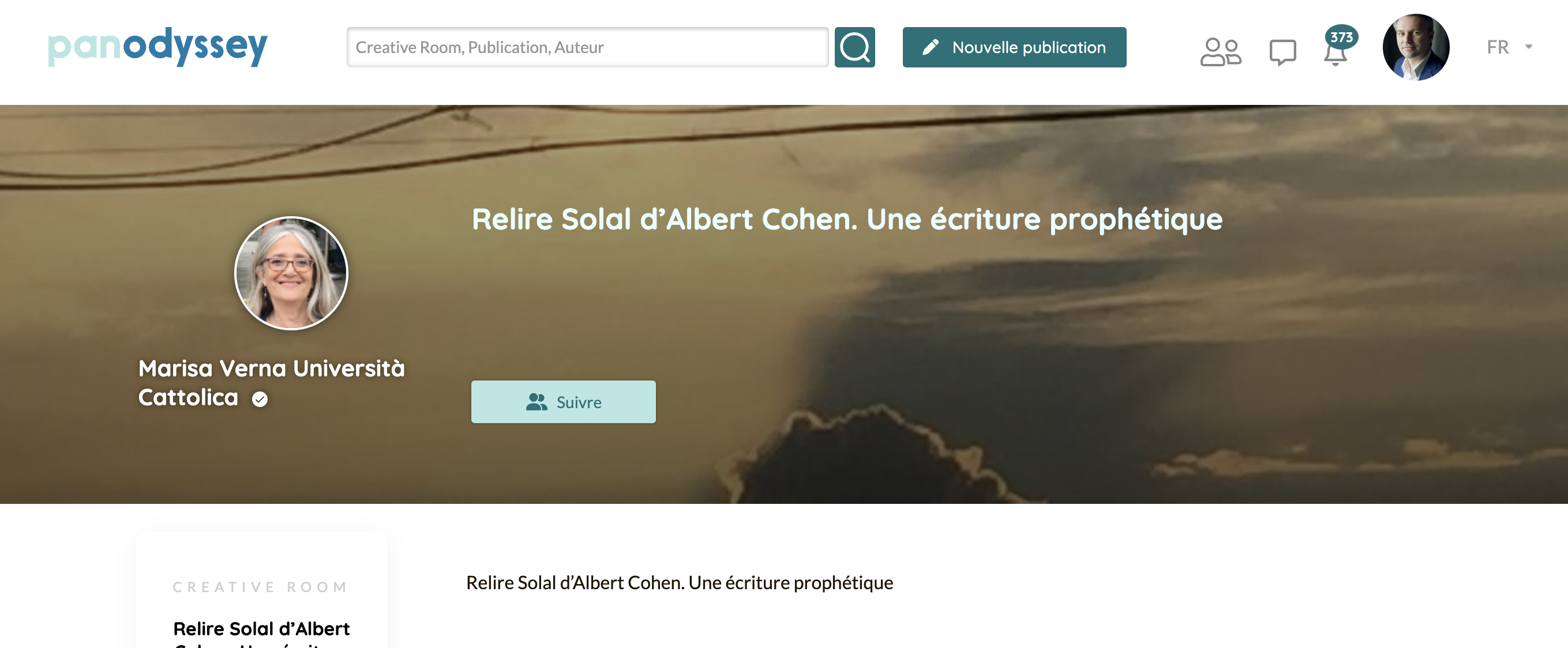The width and height of the screenshot is (1568, 648).
Task: Open the user profile avatar menu
Action: coord(1416,47)
